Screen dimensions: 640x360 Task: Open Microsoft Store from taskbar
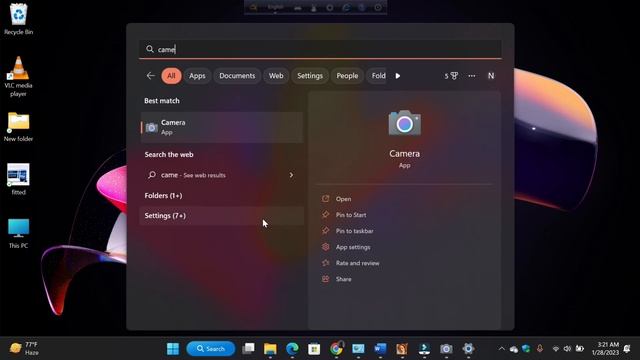(314, 349)
